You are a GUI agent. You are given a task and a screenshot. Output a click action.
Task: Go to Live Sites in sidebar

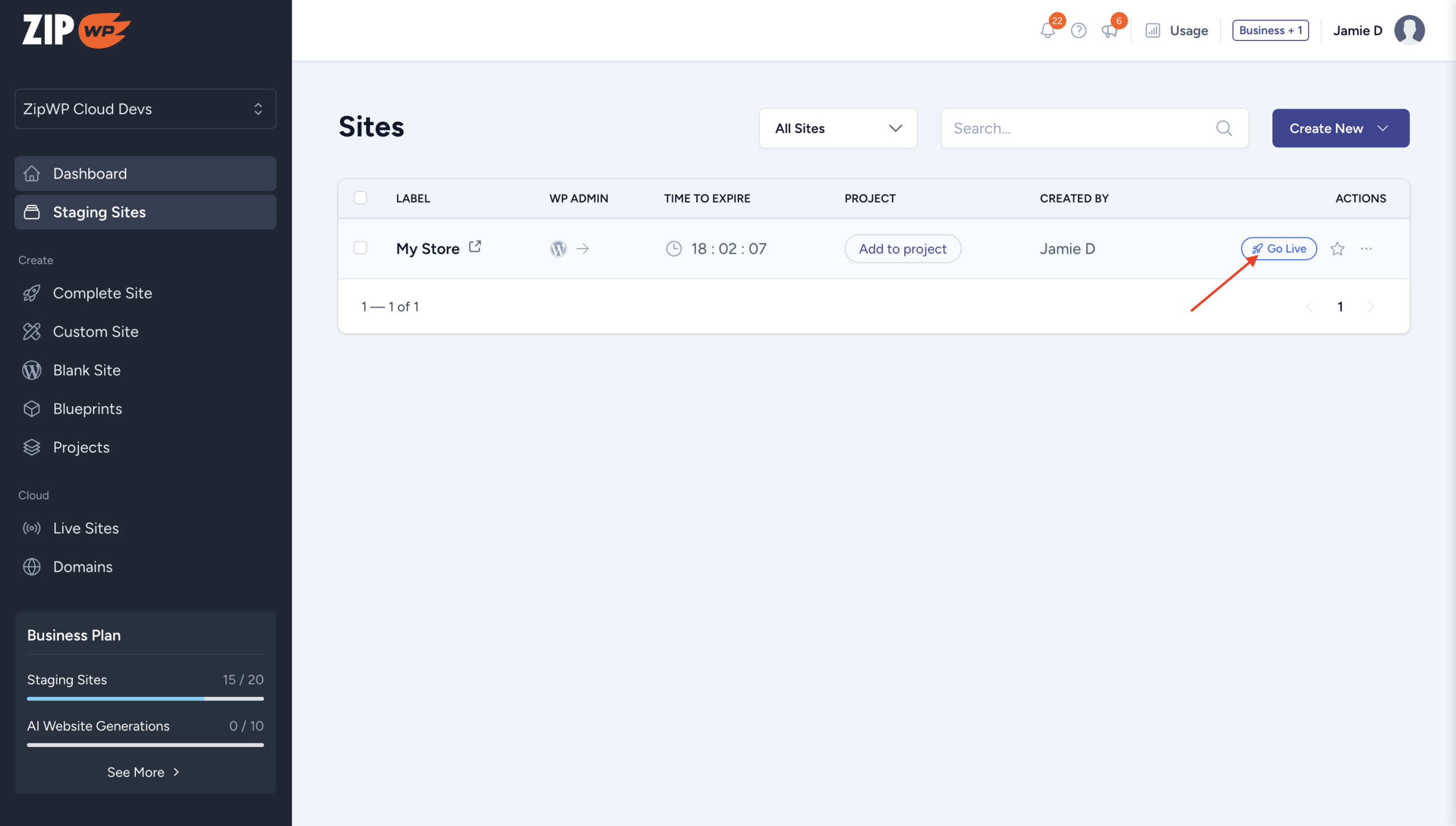pyautogui.click(x=86, y=528)
